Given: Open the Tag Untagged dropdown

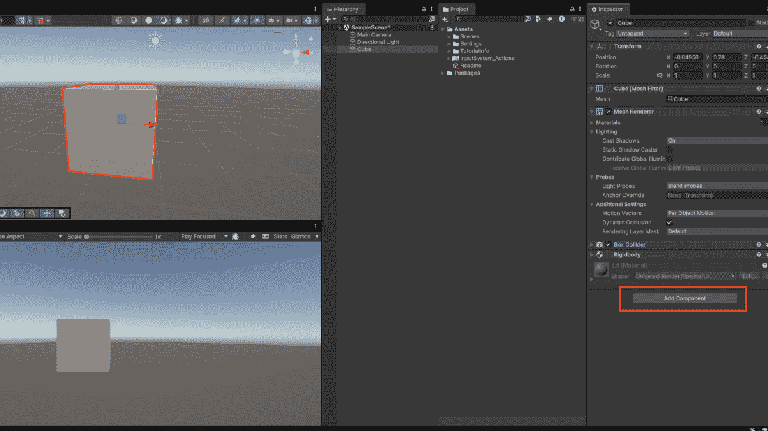Looking at the screenshot, I should 652,33.
